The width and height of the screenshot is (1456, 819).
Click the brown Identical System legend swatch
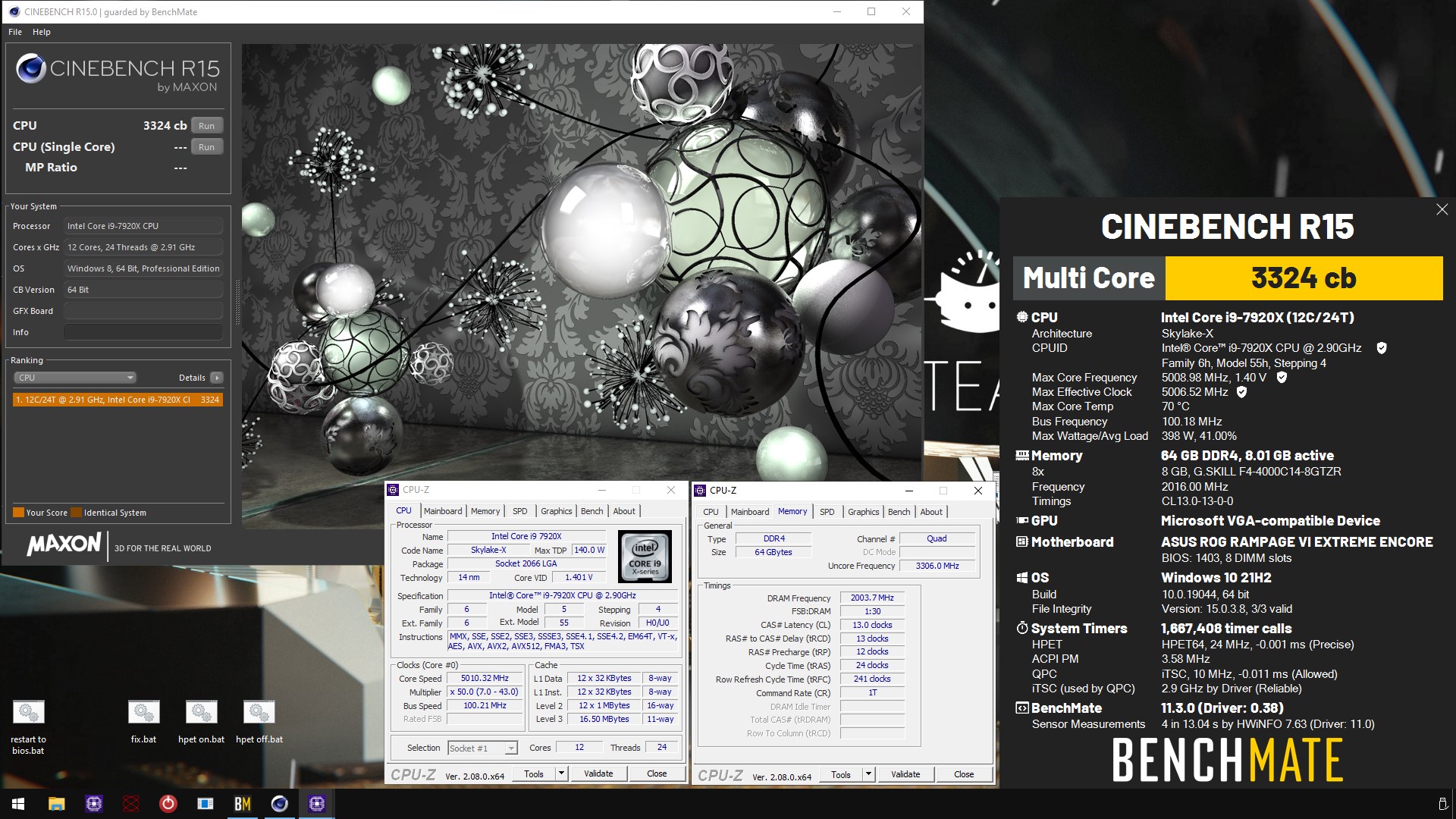point(76,513)
